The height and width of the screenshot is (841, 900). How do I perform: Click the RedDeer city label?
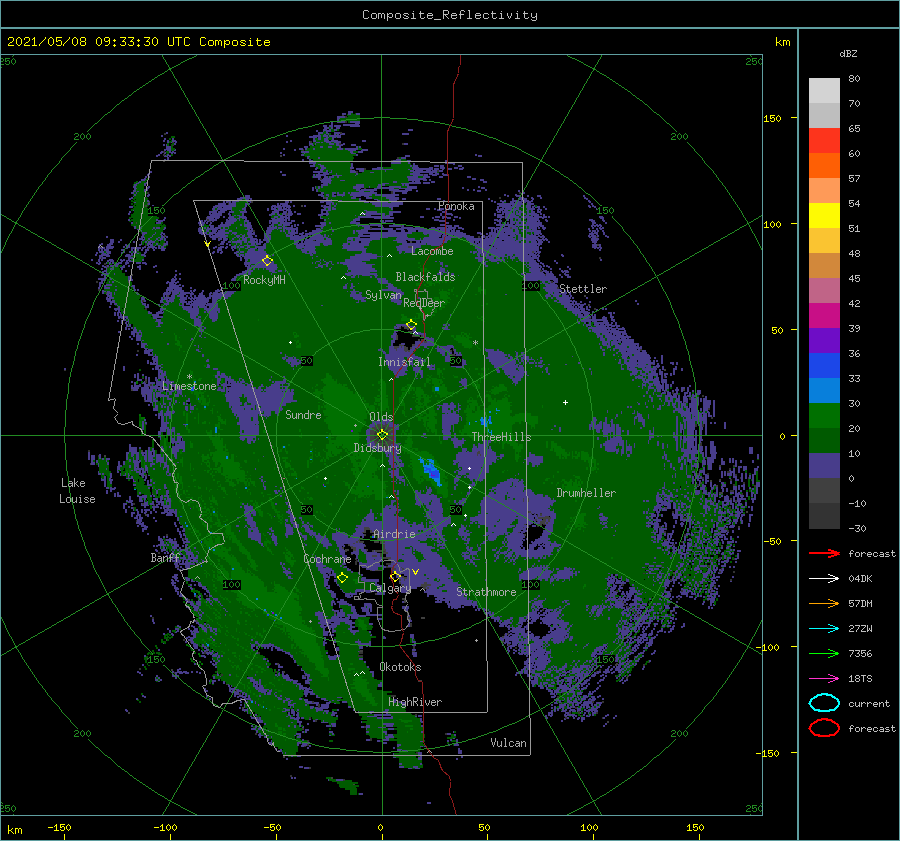click(x=424, y=303)
